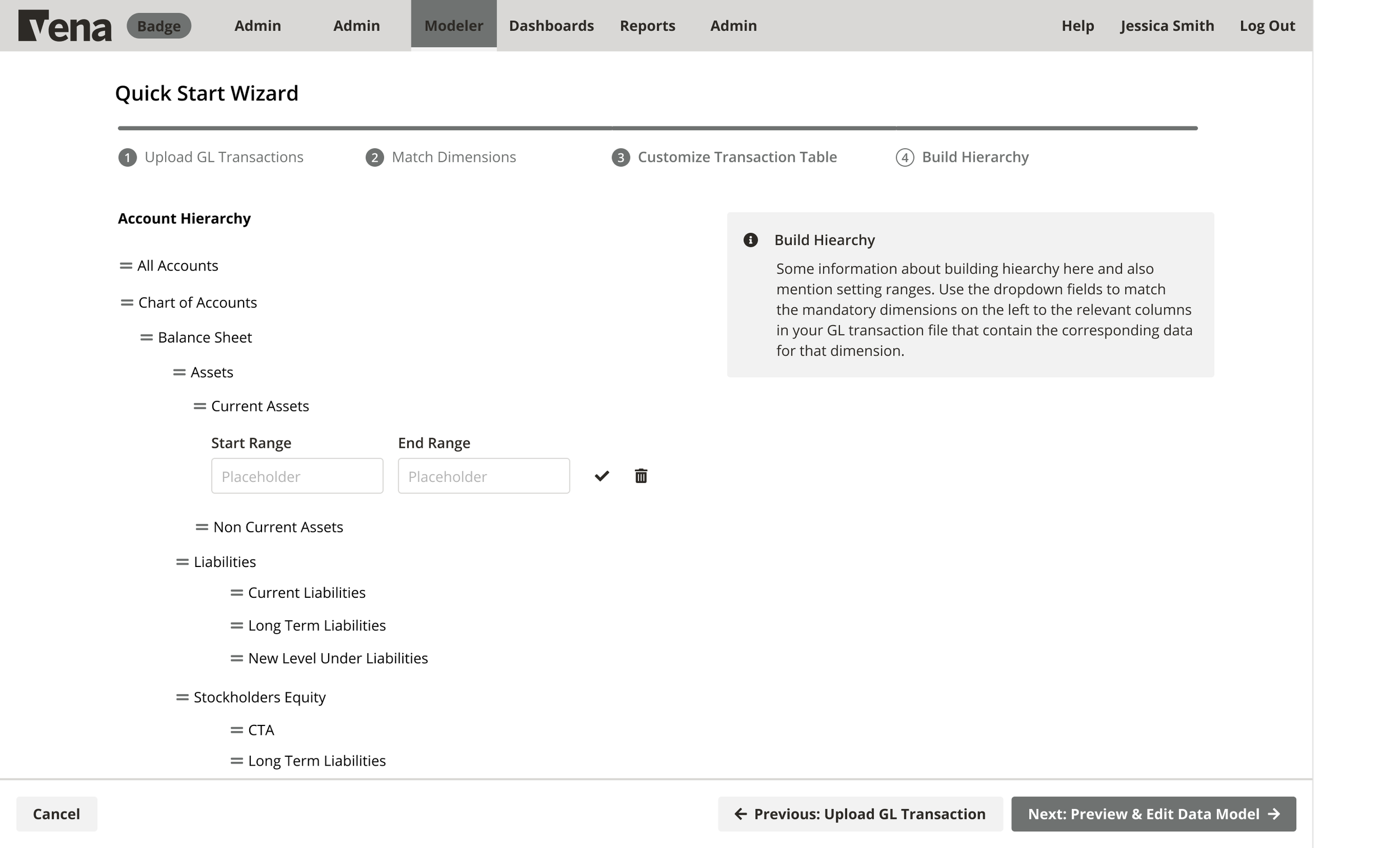Click the wizard progress bar
The image size is (1400, 848).
657,128
